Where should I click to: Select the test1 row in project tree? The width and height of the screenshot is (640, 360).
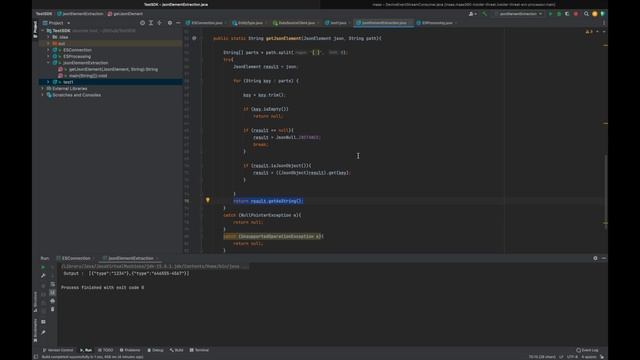pos(110,82)
